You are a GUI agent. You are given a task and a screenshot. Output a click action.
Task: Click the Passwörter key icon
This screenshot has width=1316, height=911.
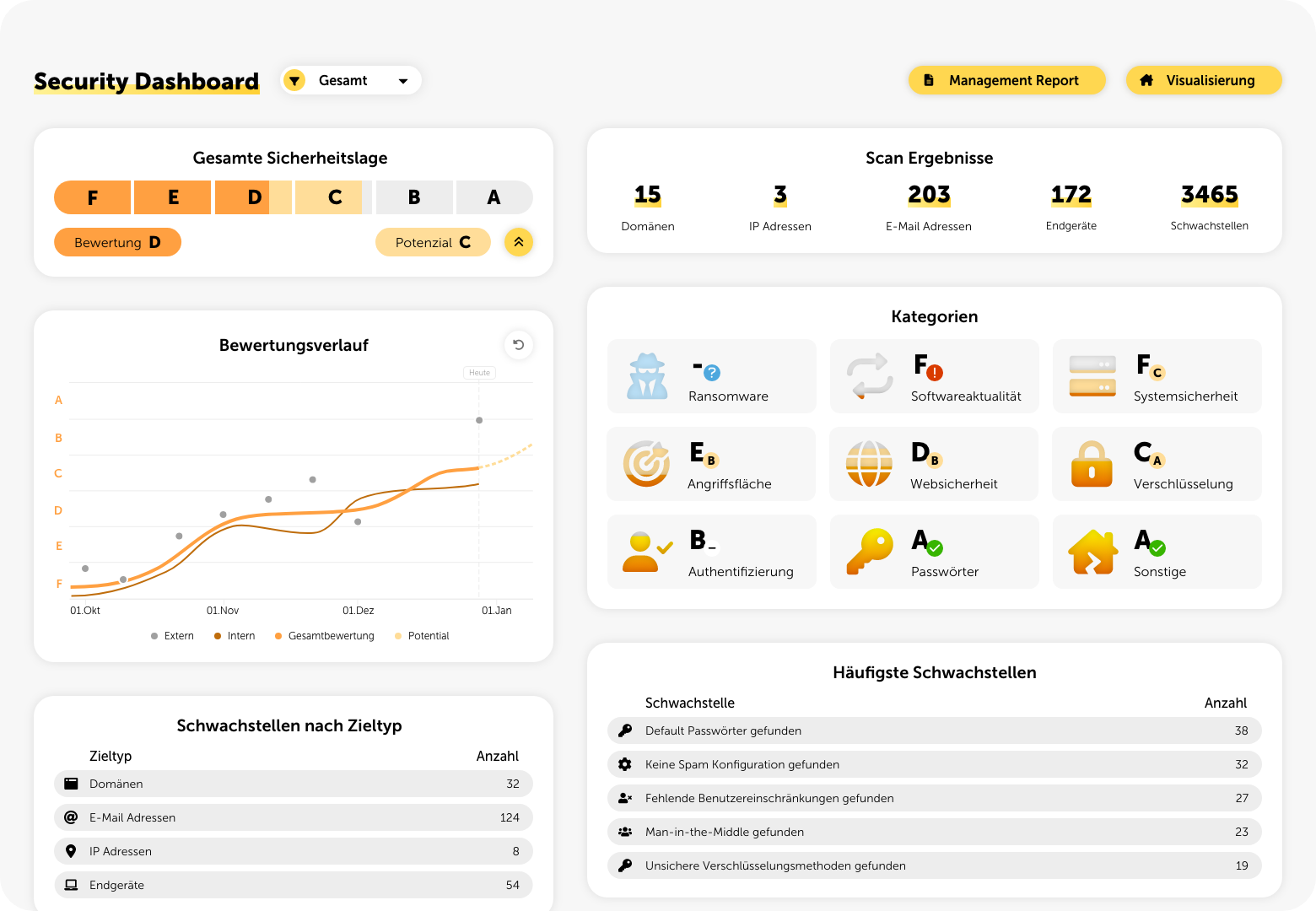click(x=870, y=552)
